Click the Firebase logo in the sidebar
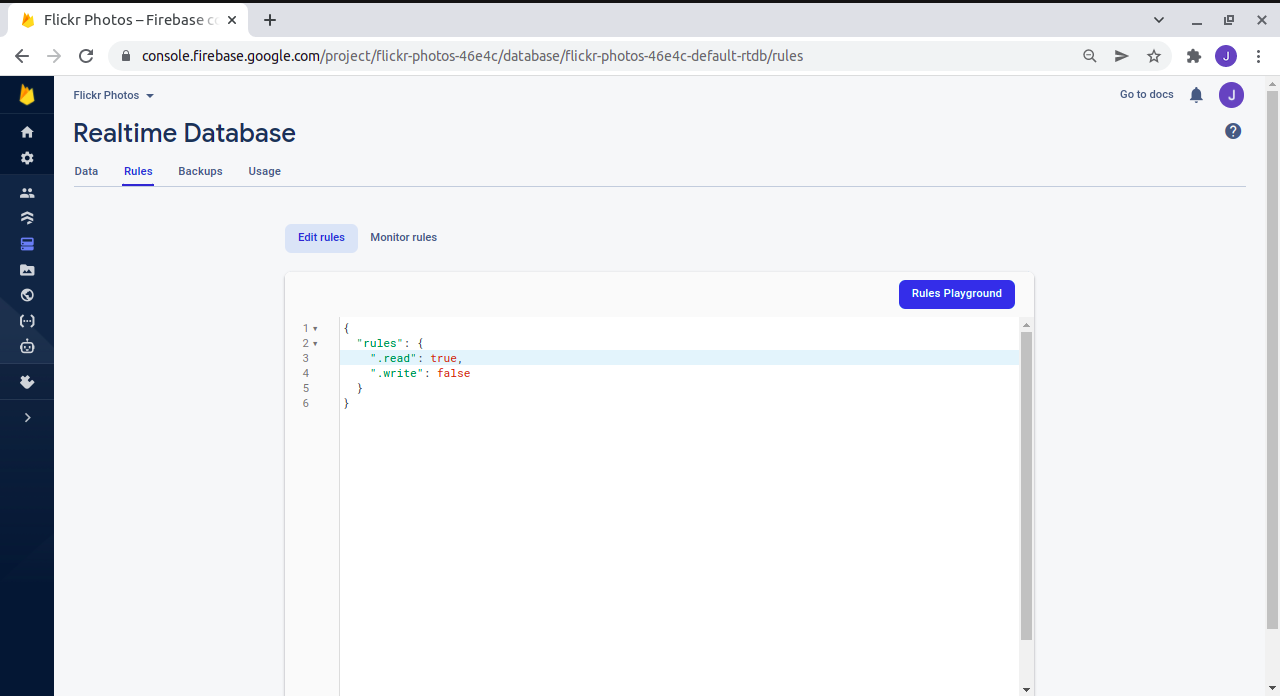Viewport: 1280px width, 696px height. coord(27,95)
